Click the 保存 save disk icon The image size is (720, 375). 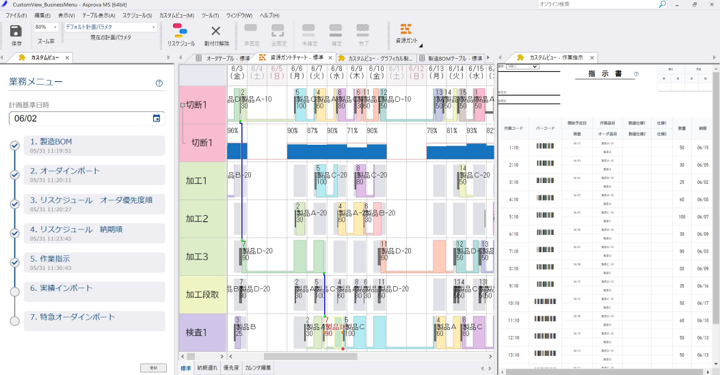[x=16, y=31]
